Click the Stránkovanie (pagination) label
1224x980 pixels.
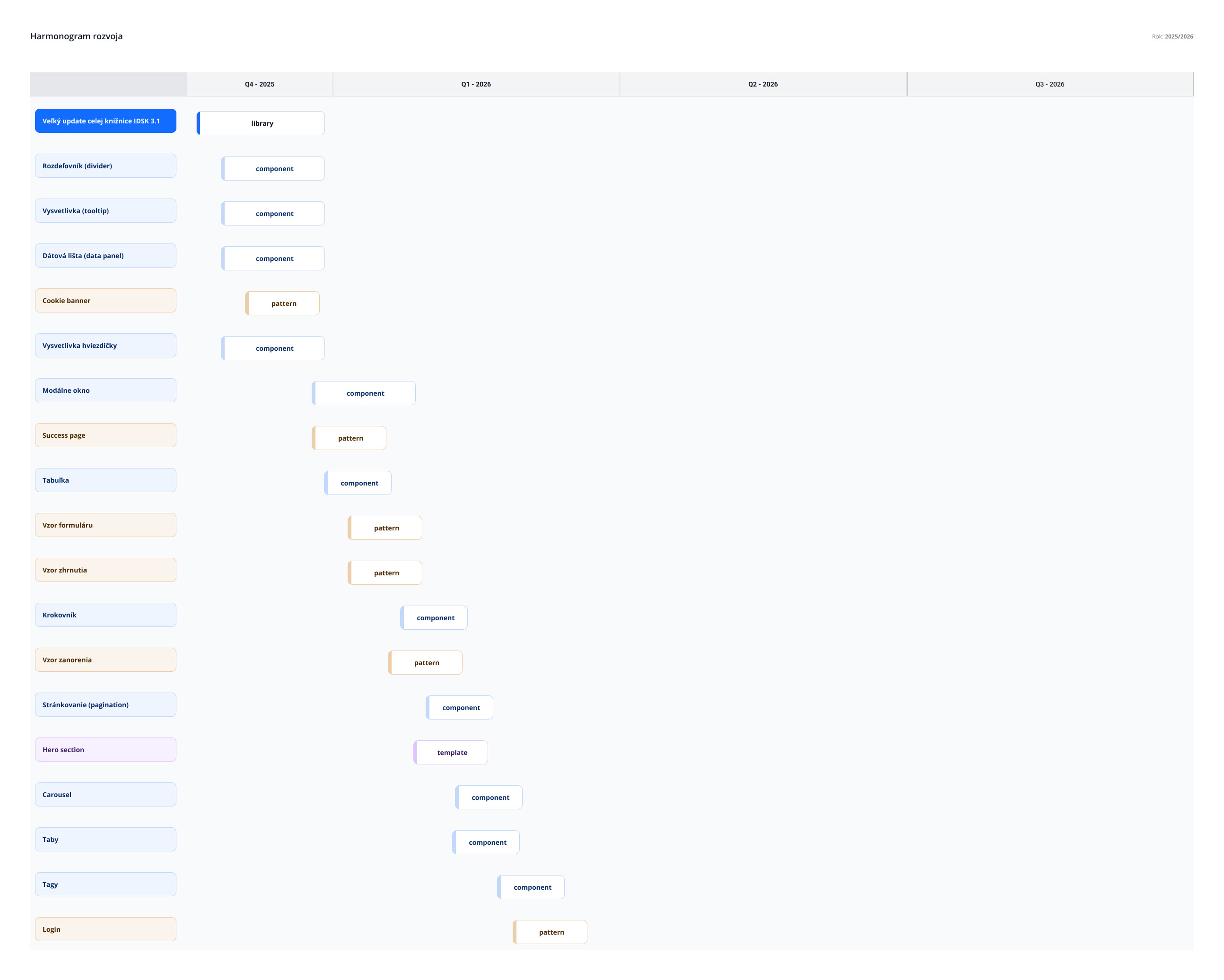click(x=105, y=705)
